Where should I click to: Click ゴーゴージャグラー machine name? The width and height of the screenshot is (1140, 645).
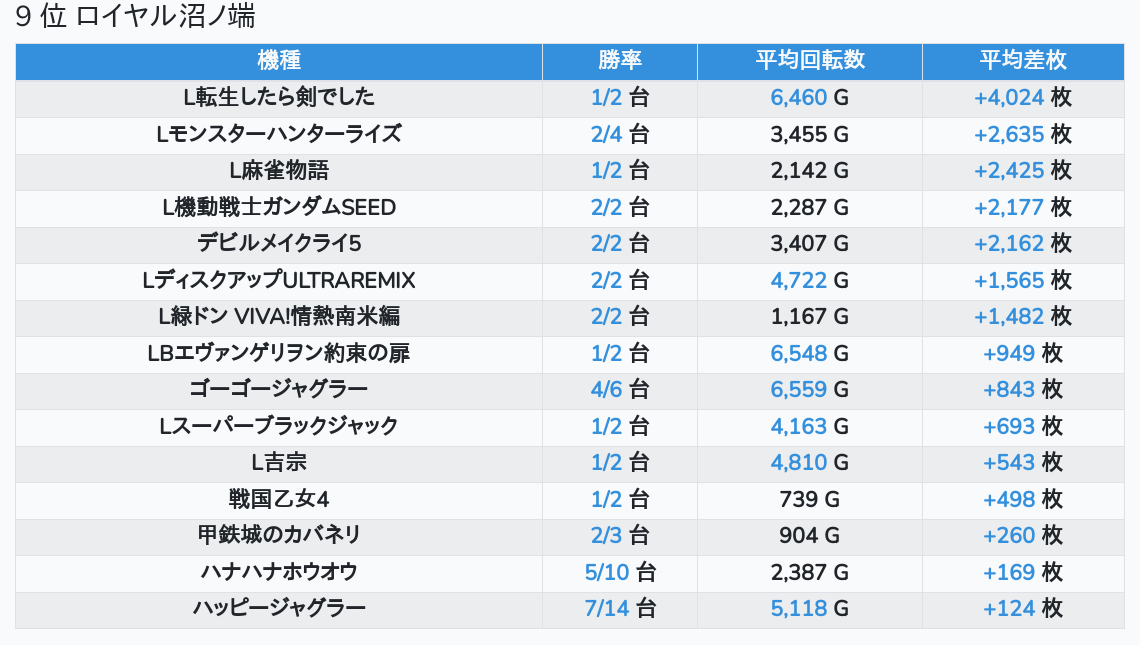coord(279,389)
